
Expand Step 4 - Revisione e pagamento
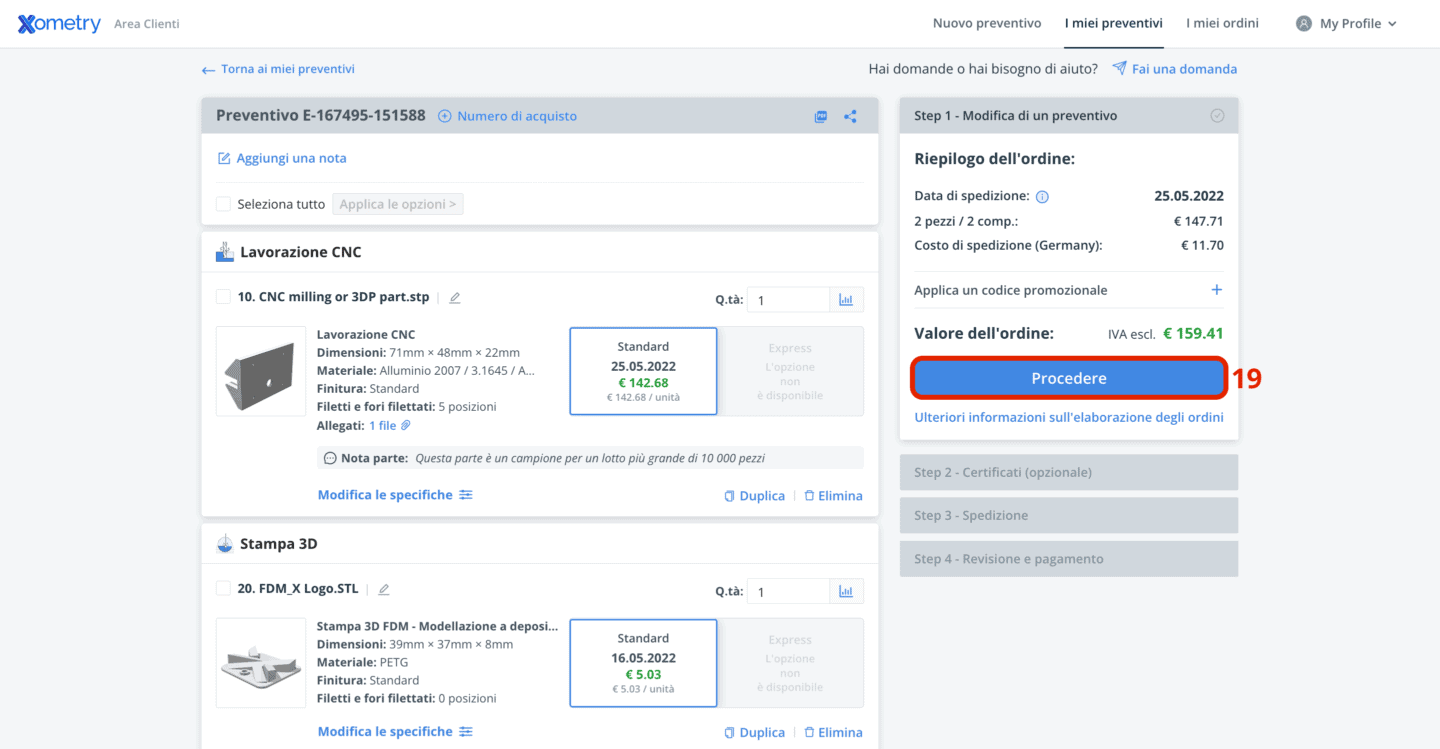(1069, 559)
